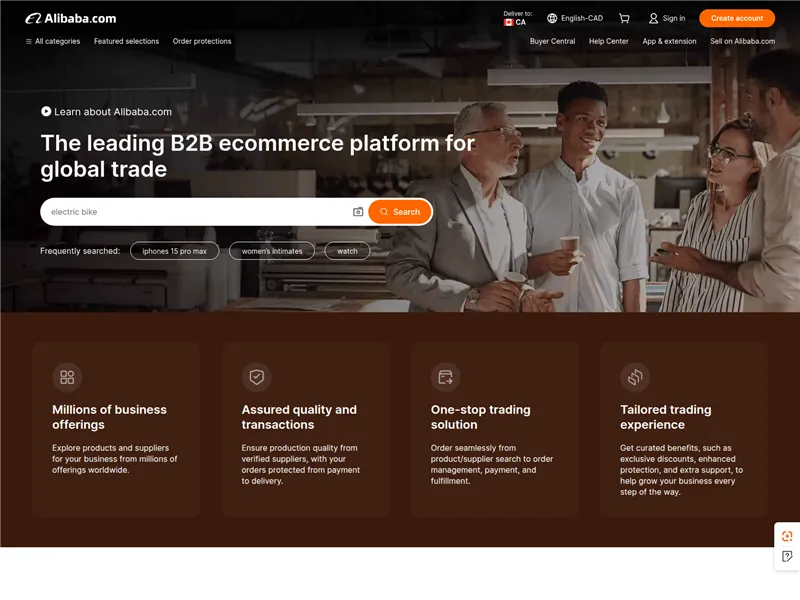The height and width of the screenshot is (600, 800).
Task: Switch to Buyer Central
Action: pos(552,41)
